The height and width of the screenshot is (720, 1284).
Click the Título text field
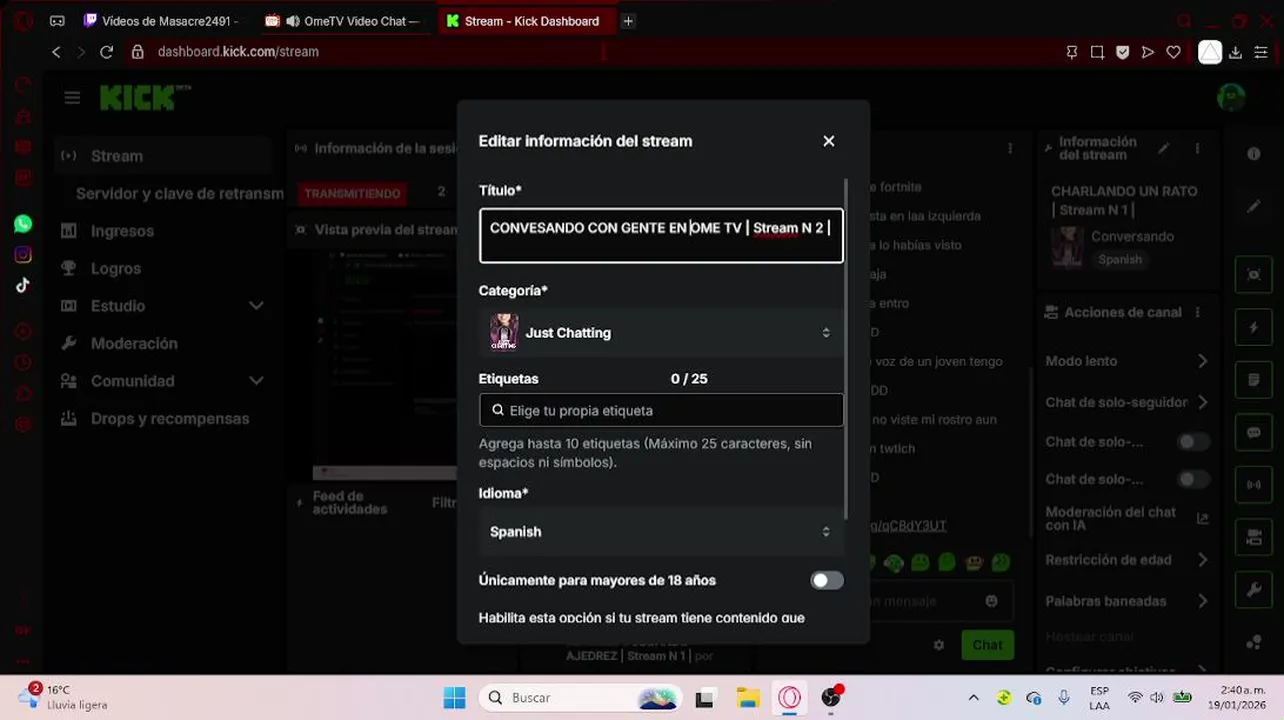tap(661, 236)
